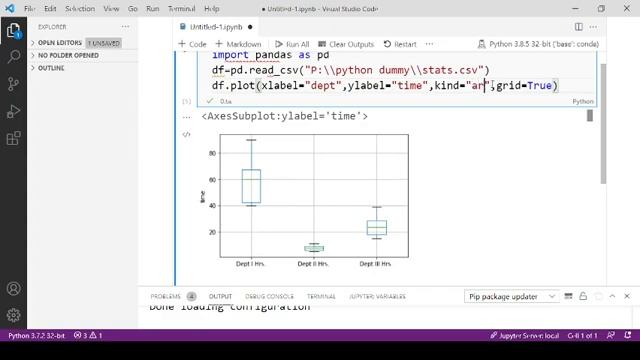Switch to the Output tab

[x=220, y=296]
